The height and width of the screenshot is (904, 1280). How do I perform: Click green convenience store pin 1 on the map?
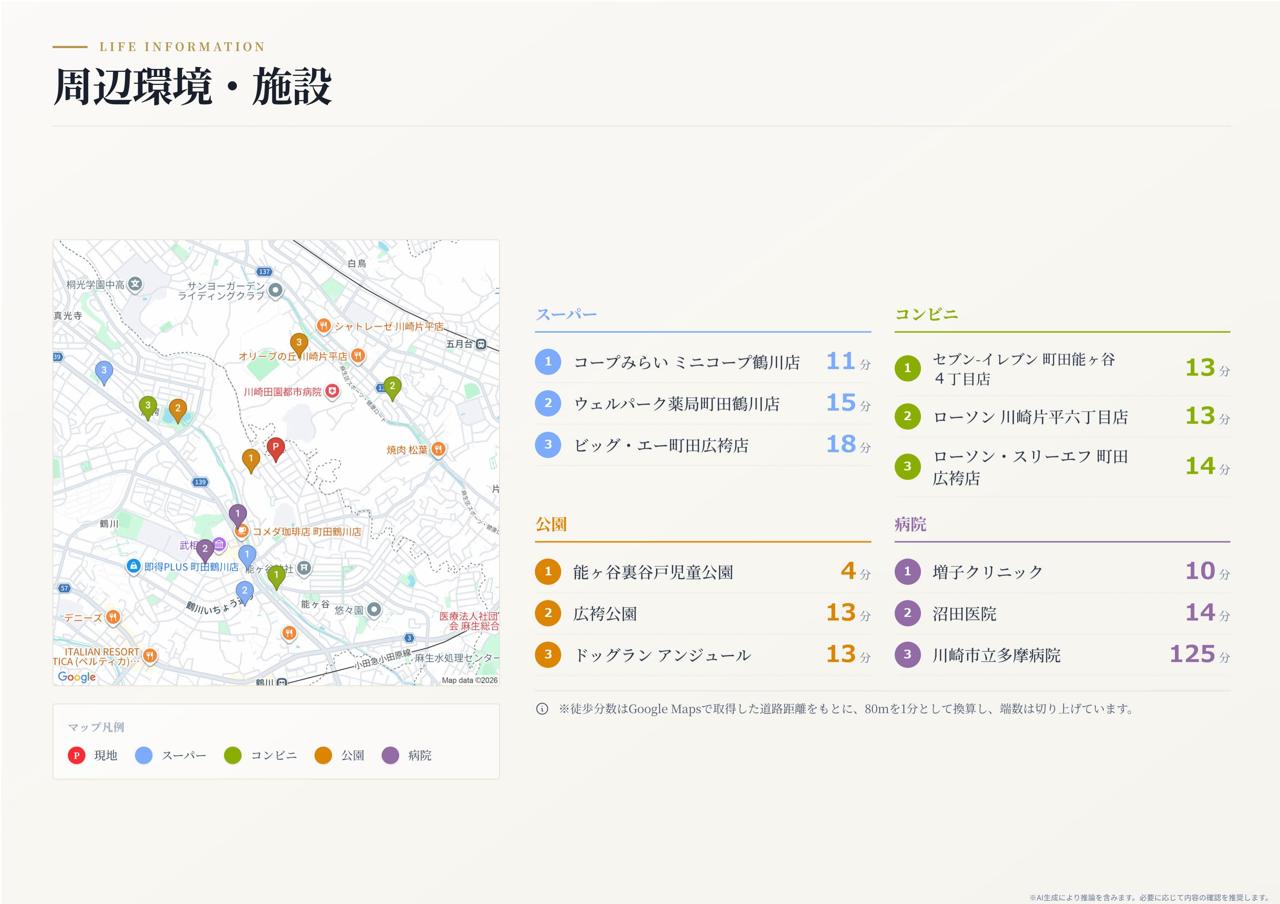pyautogui.click(x=277, y=577)
